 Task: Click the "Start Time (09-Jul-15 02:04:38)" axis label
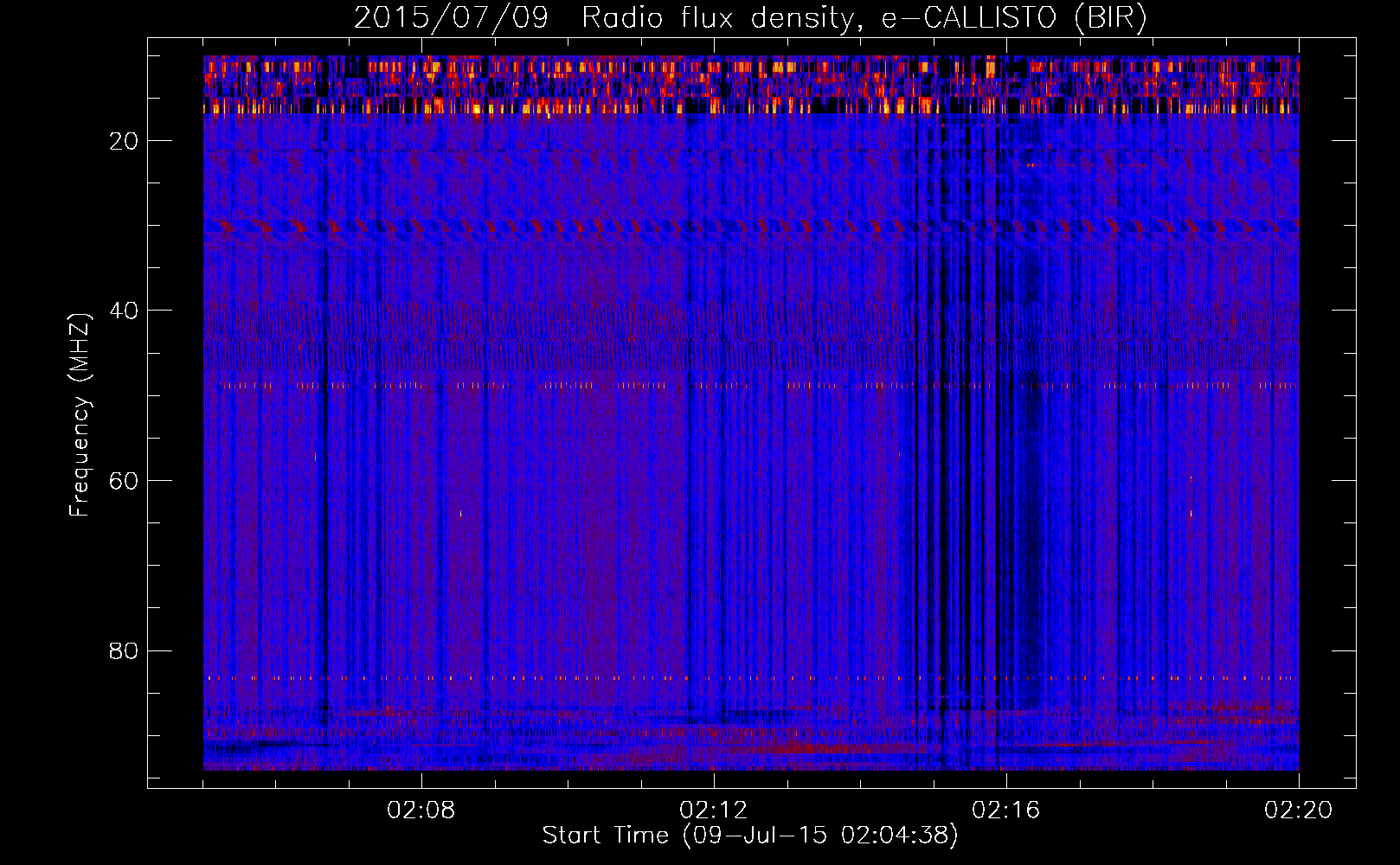(x=750, y=836)
